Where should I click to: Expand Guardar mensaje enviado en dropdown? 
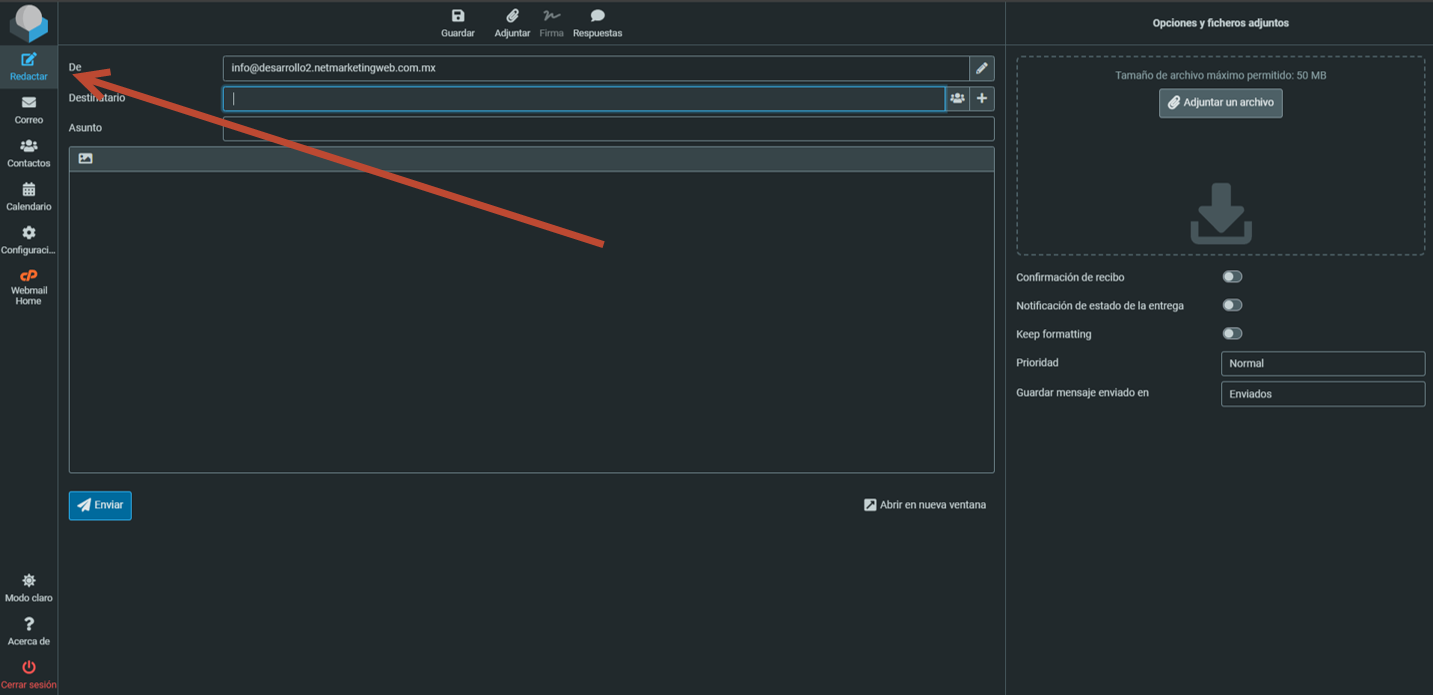(x=1322, y=394)
